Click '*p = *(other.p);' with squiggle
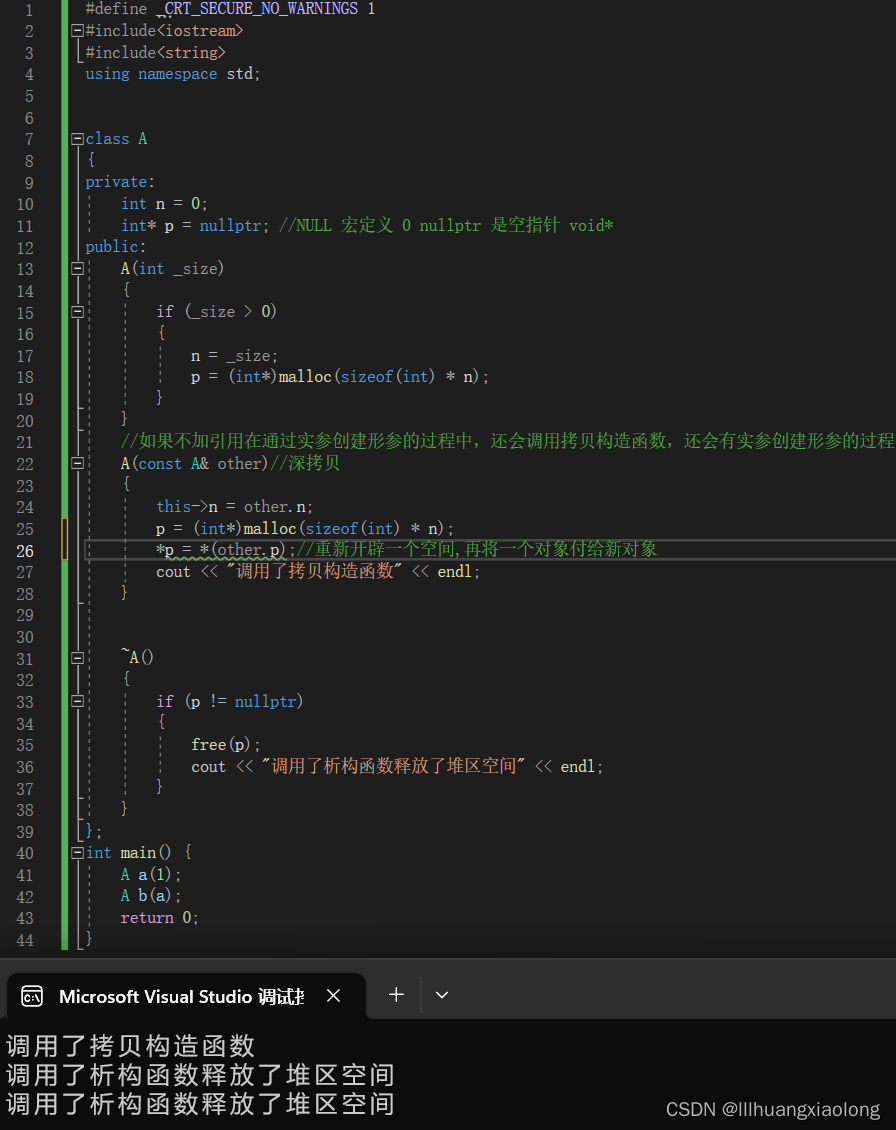The height and width of the screenshot is (1130, 896). pos(226,550)
